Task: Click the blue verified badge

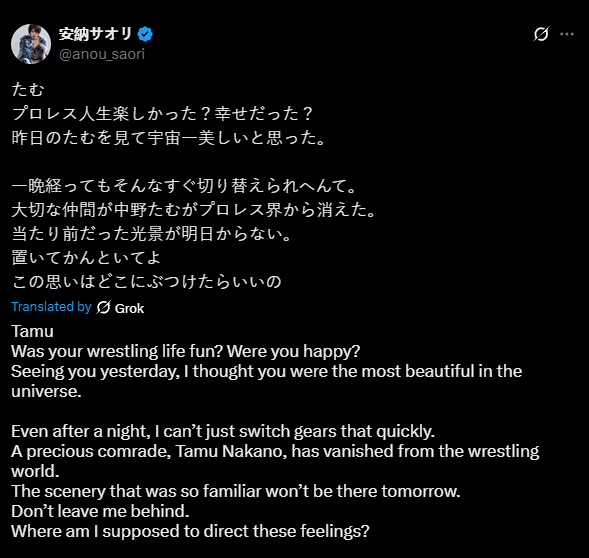Action: pos(145,34)
